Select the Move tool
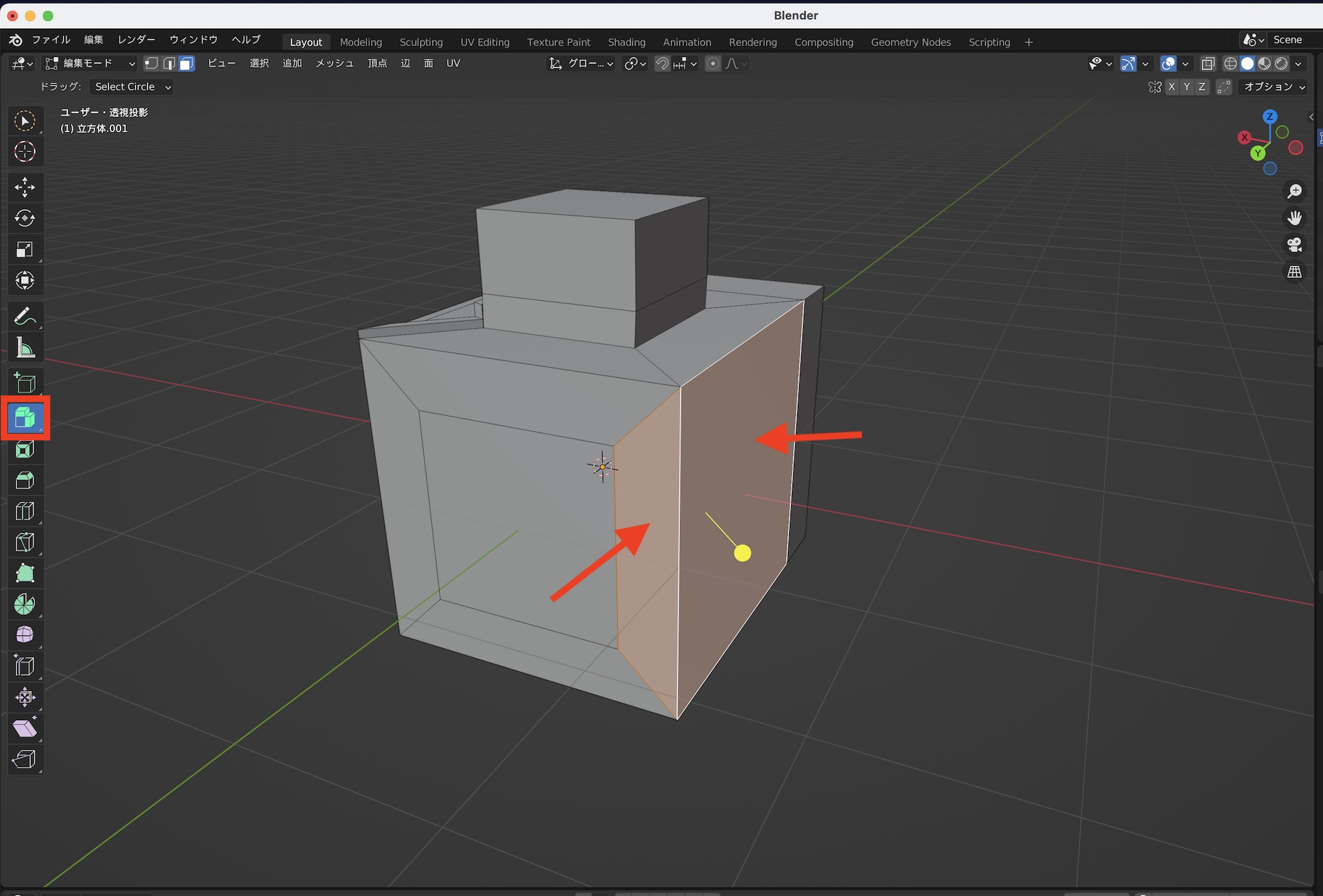Image resolution: width=1323 pixels, height=896 pixels. pyautogui.click(x=25, y=187)
